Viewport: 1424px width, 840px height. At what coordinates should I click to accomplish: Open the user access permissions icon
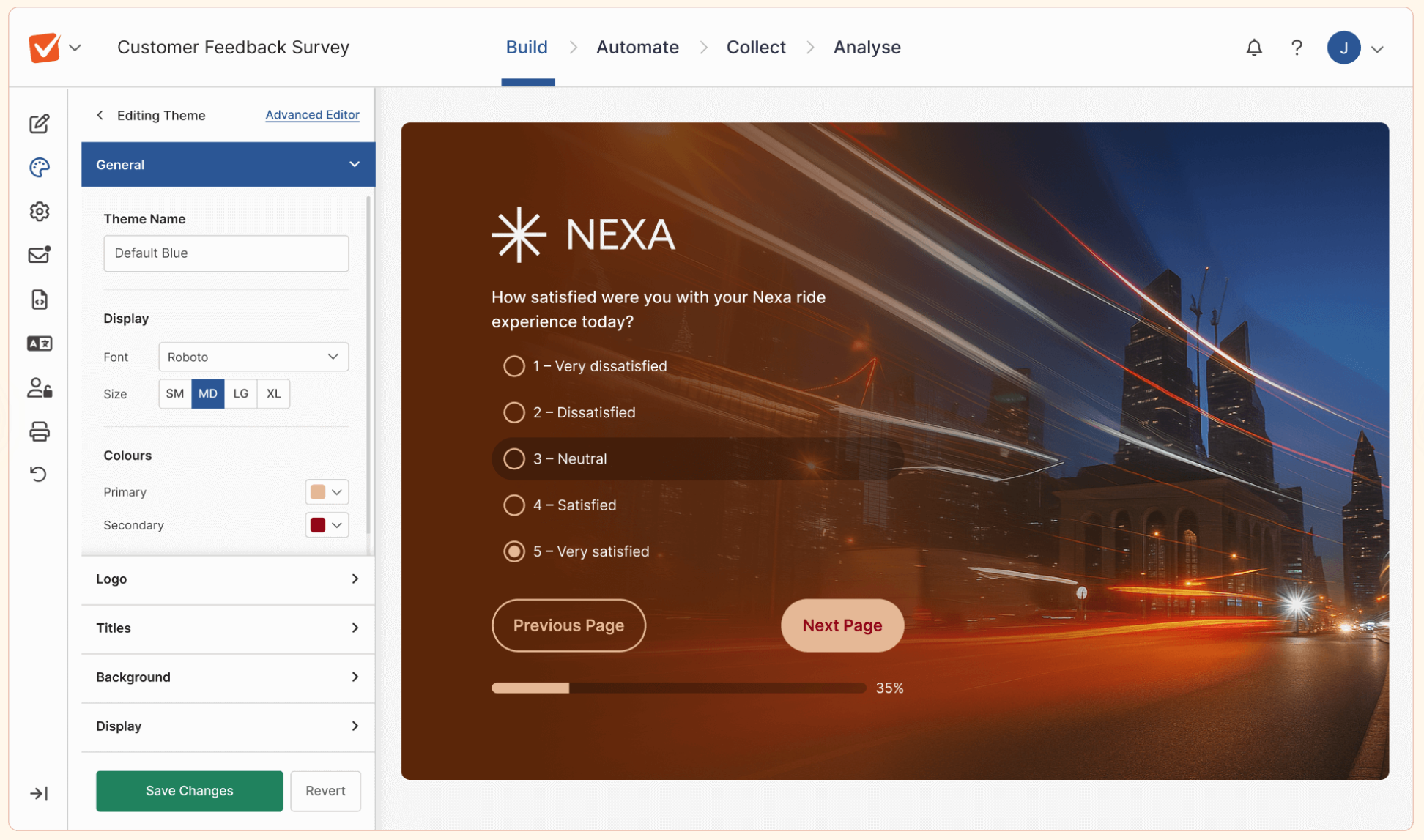pyautogui.click(x=40, y=388)
